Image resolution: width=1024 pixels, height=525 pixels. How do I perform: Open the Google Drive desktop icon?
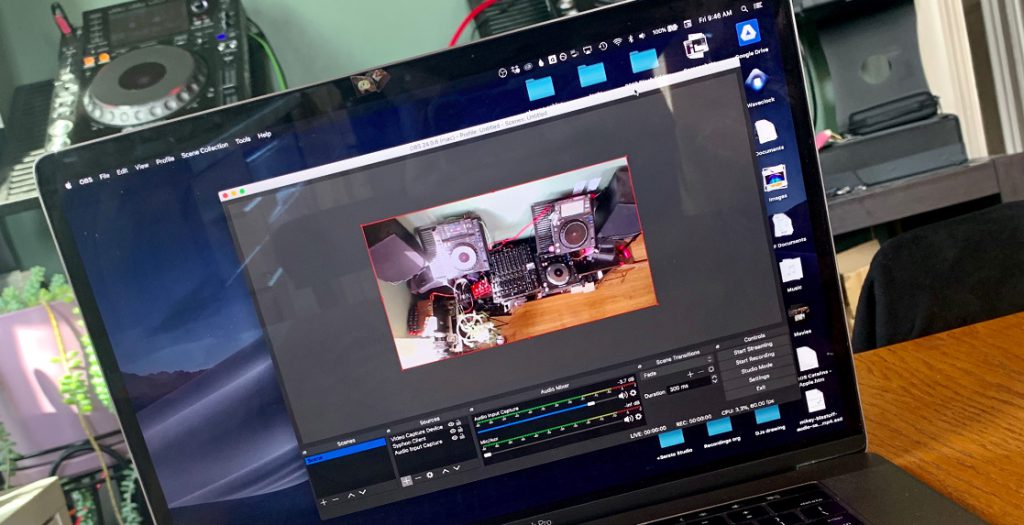pyautogui.click(x=748, y=33)
